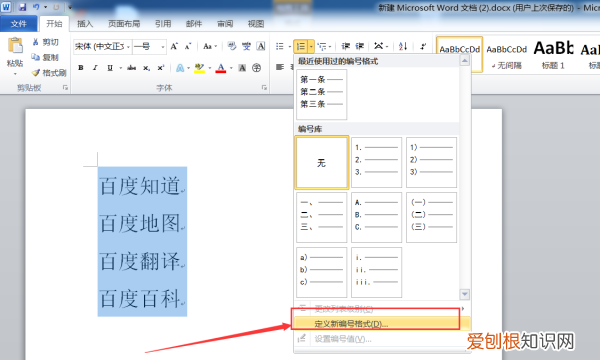
Task: Select the '1. 2. 3.' numbering format
Action: (x=377, y=163)
